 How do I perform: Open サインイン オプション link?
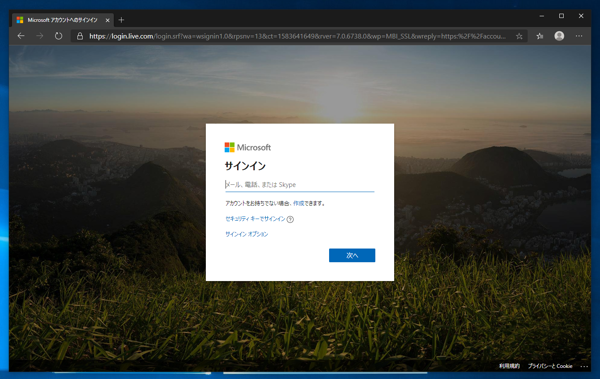pyautogui.click(x=246, y=234)
